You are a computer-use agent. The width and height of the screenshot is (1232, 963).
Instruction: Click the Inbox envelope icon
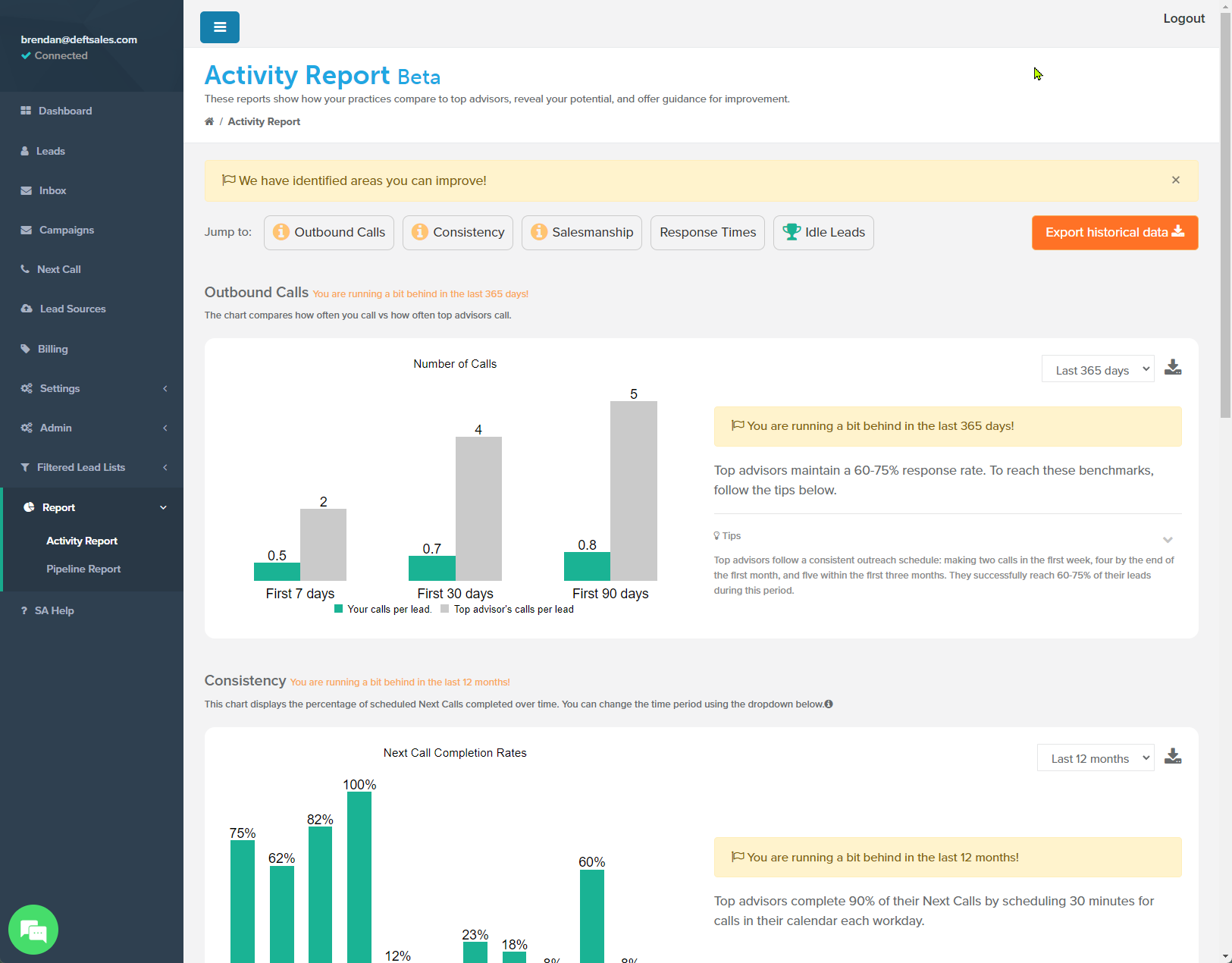(x=27, y=190)
